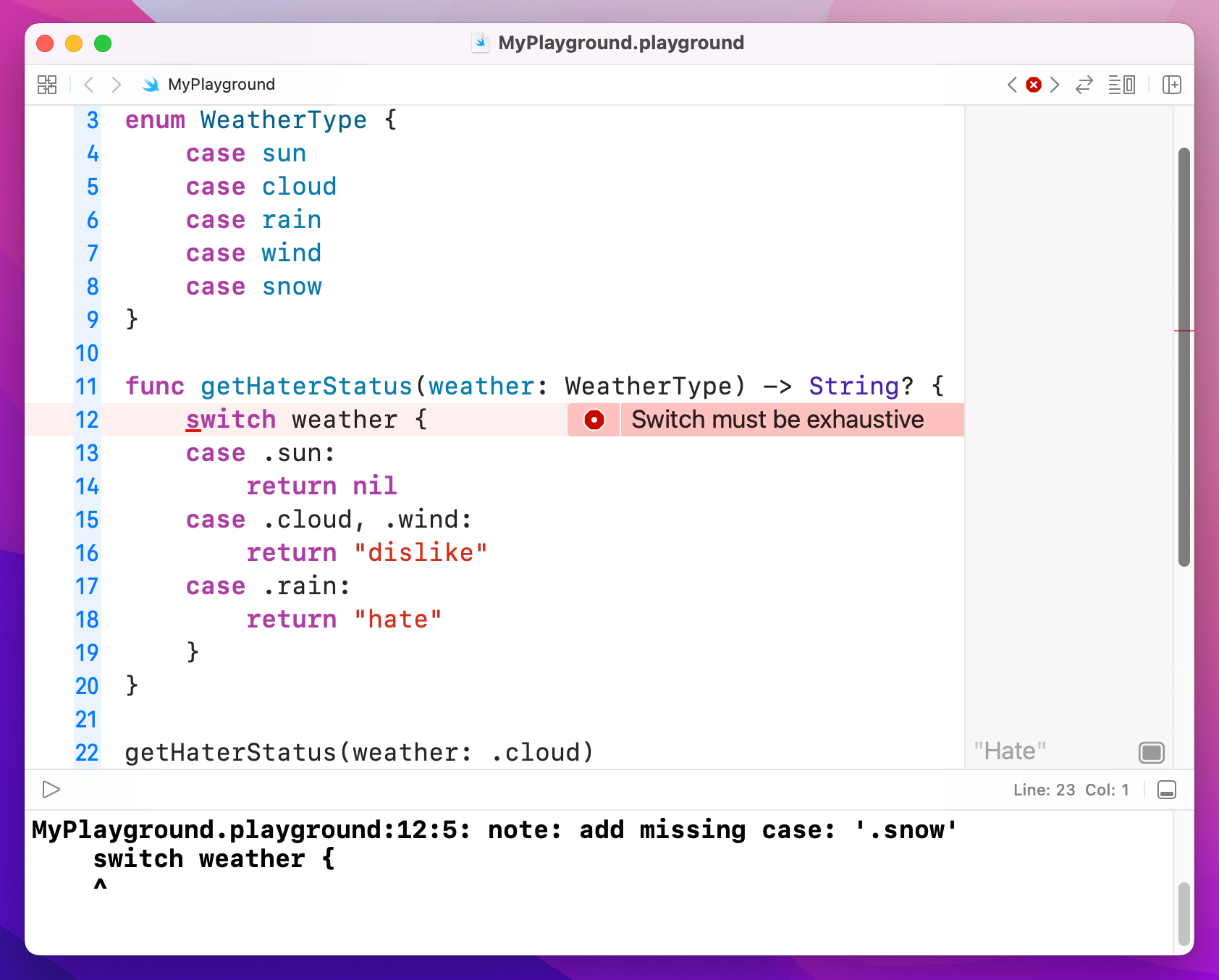Click the missing case '.snow' note in console
Image resolution: width=1219 pixels, height=980 pixels.
coord(492,829)
